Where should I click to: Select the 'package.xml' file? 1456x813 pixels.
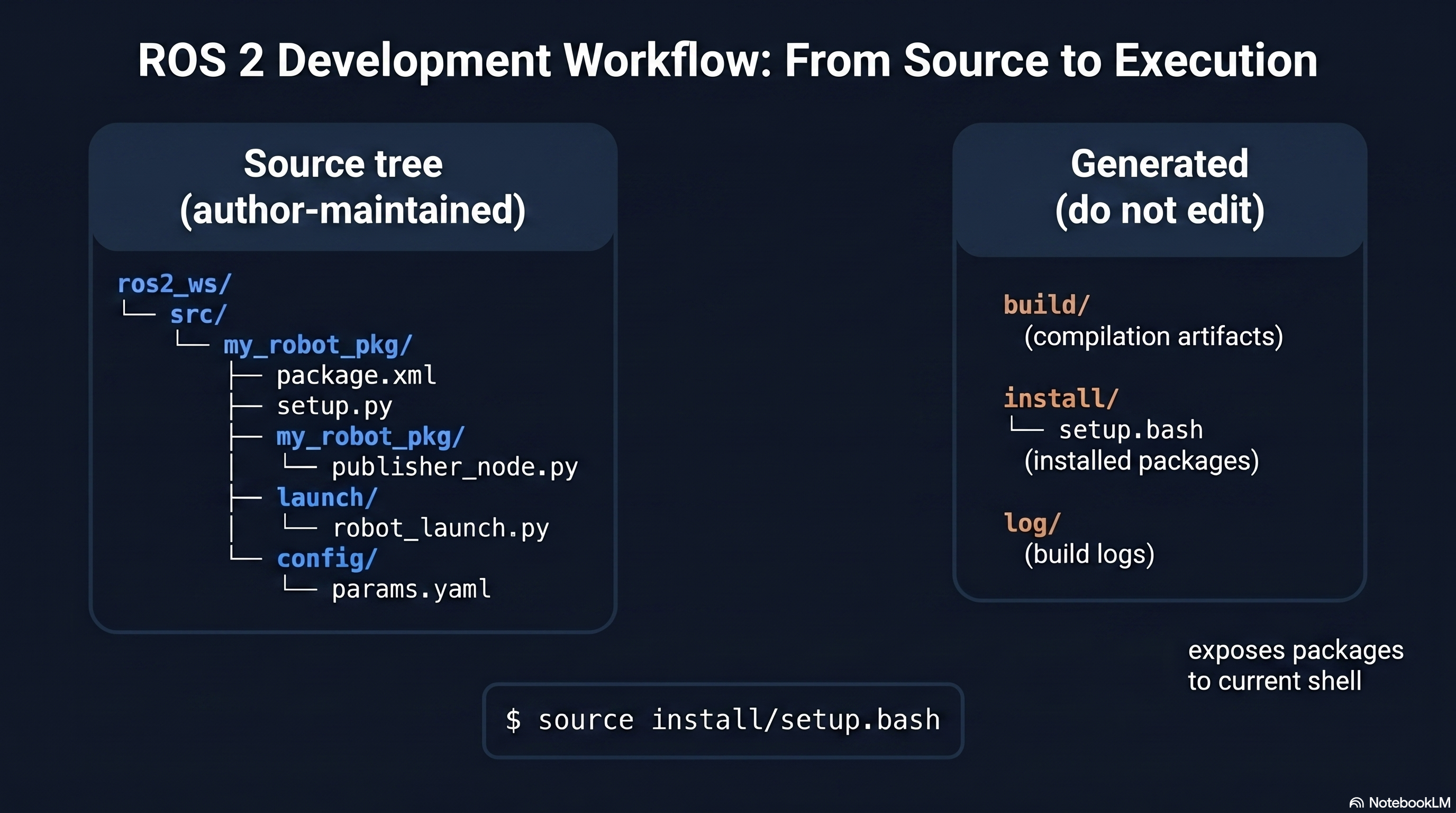[x=356, y=375]
